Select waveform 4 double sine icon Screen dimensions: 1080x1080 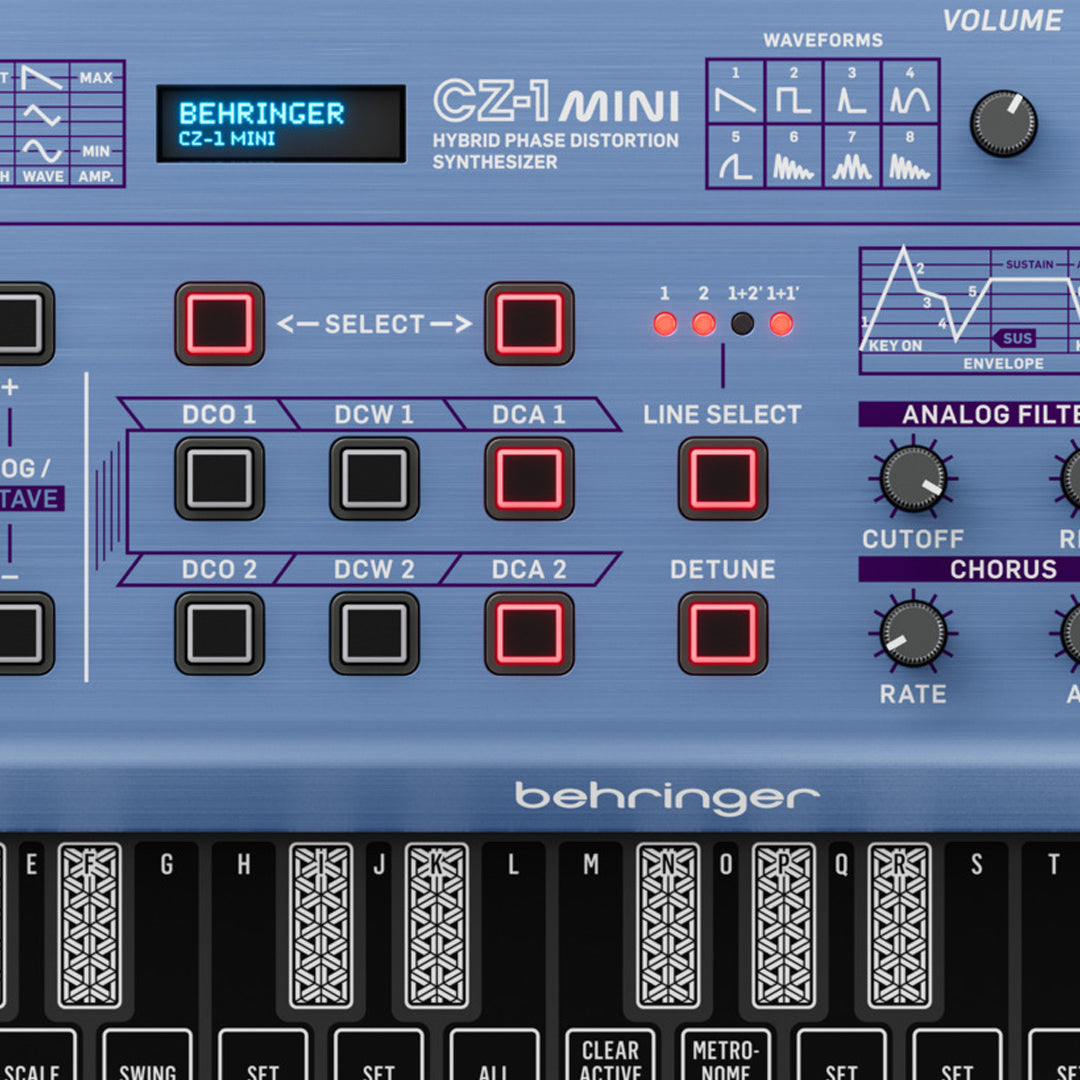point(910,101)
